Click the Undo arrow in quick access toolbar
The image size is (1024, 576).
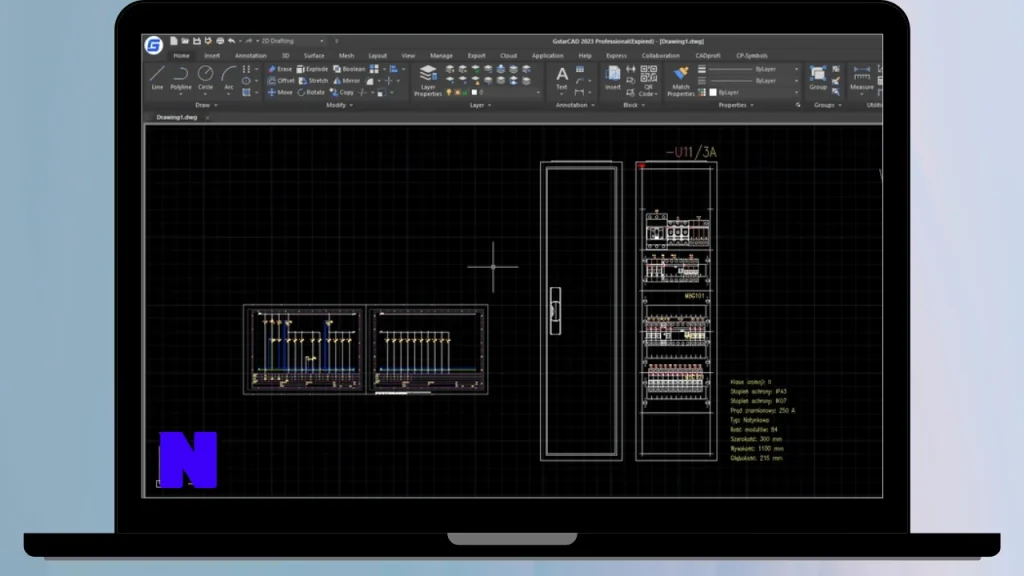[x=231, y=40]
